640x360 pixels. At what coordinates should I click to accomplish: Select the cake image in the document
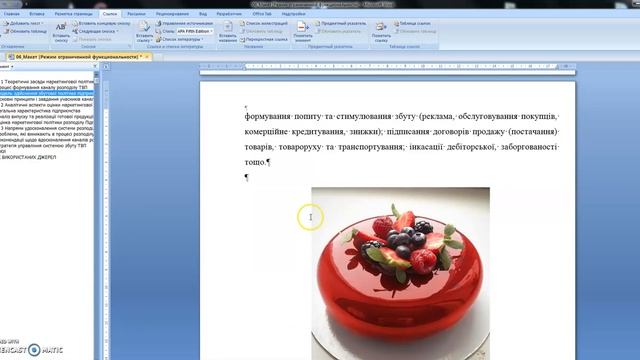pyautogui.click(x=400, y=273)
